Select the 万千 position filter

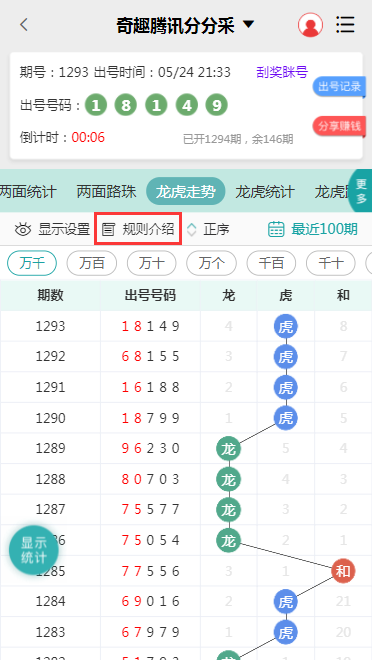point(32,263)
